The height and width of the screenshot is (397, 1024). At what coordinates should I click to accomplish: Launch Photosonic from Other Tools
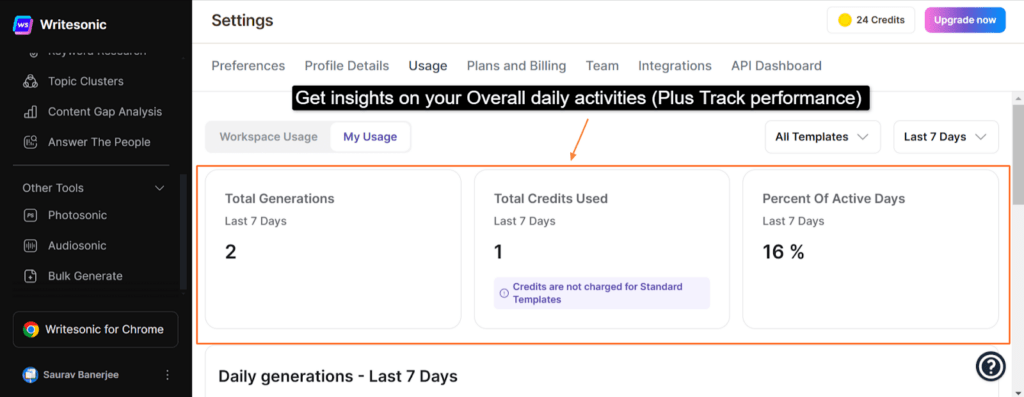click(x=77, y=215)
